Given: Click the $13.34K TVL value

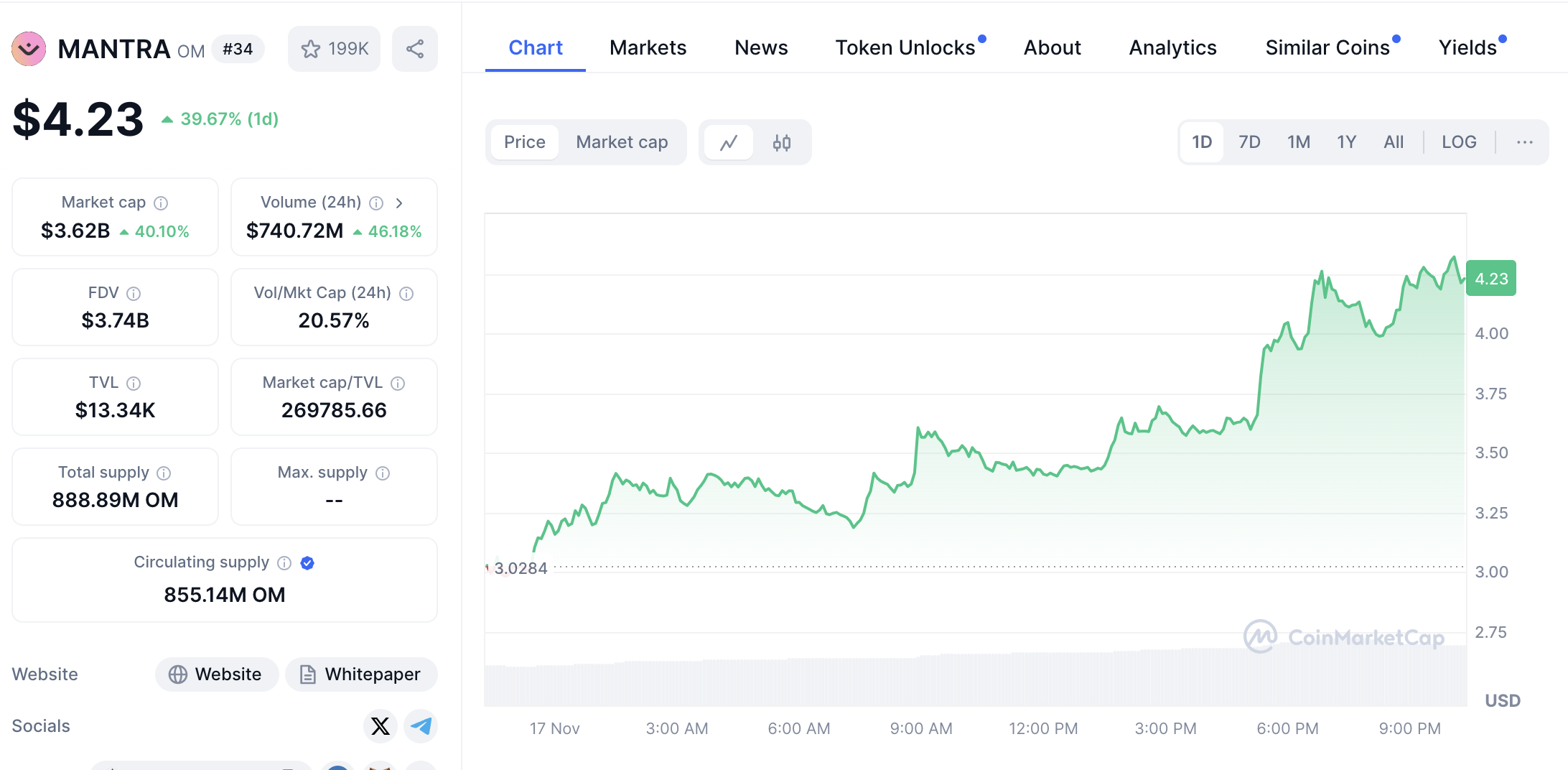Looking at the screenshot, I should [x=115, y=410].
